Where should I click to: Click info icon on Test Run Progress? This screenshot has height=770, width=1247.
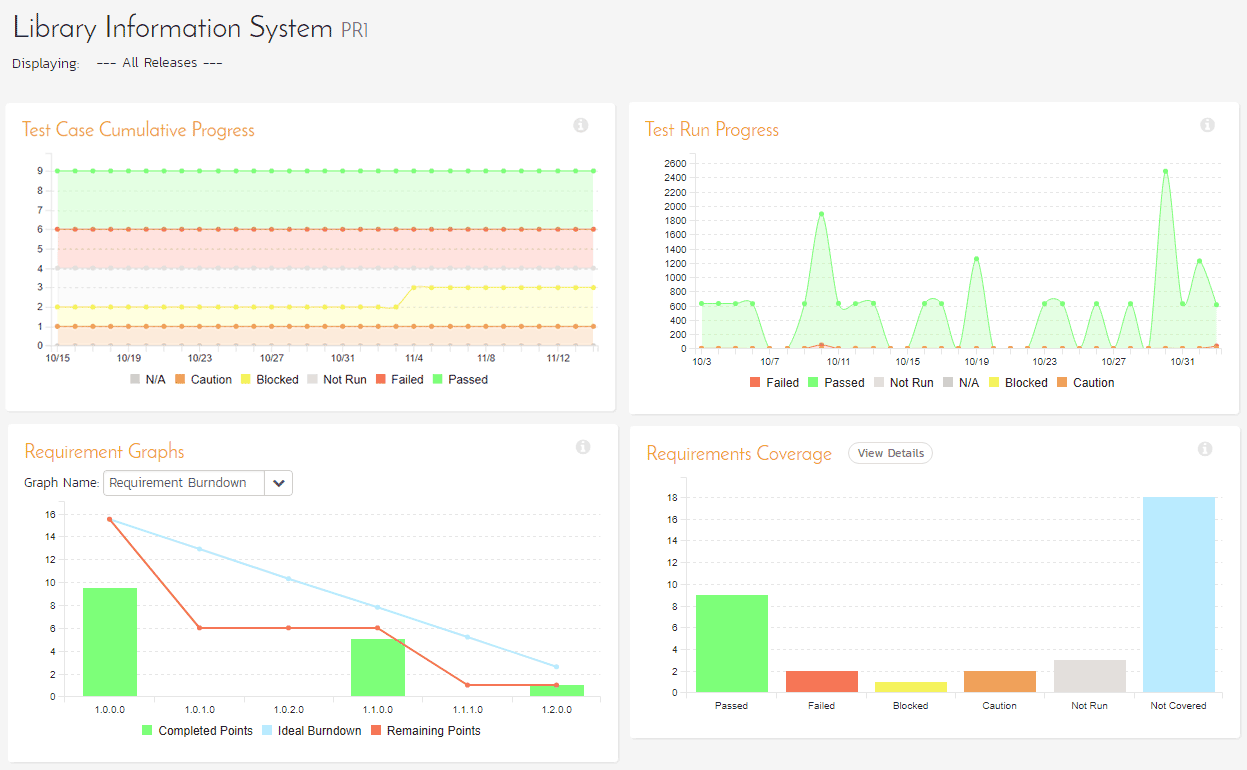pyautogui.click(x=1207, y=126)
